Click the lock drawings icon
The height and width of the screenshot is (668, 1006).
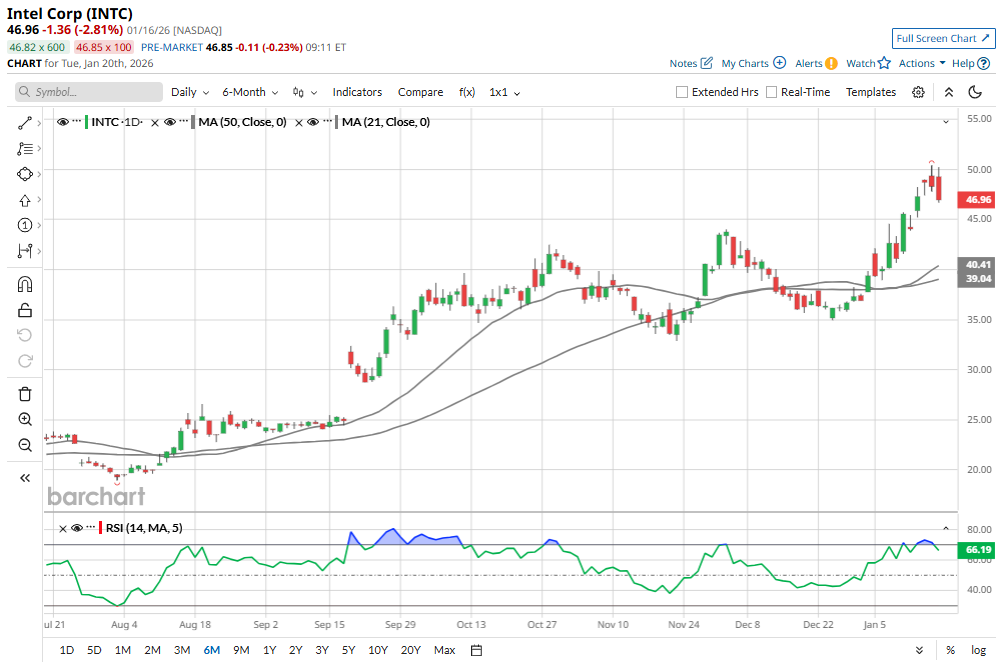pyautogui.click(x=26, y=310)
